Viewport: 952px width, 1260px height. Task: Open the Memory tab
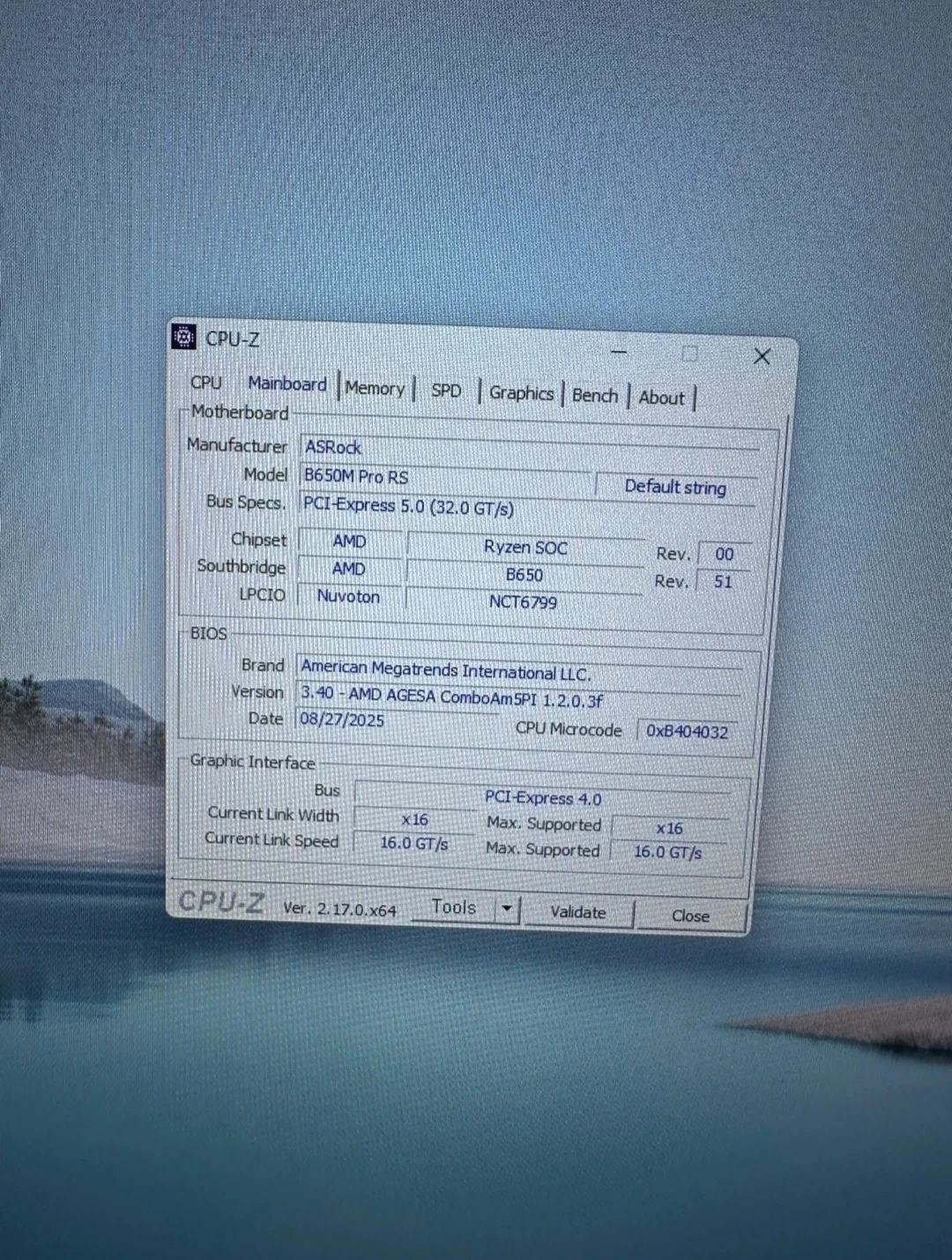coord(375,388)
